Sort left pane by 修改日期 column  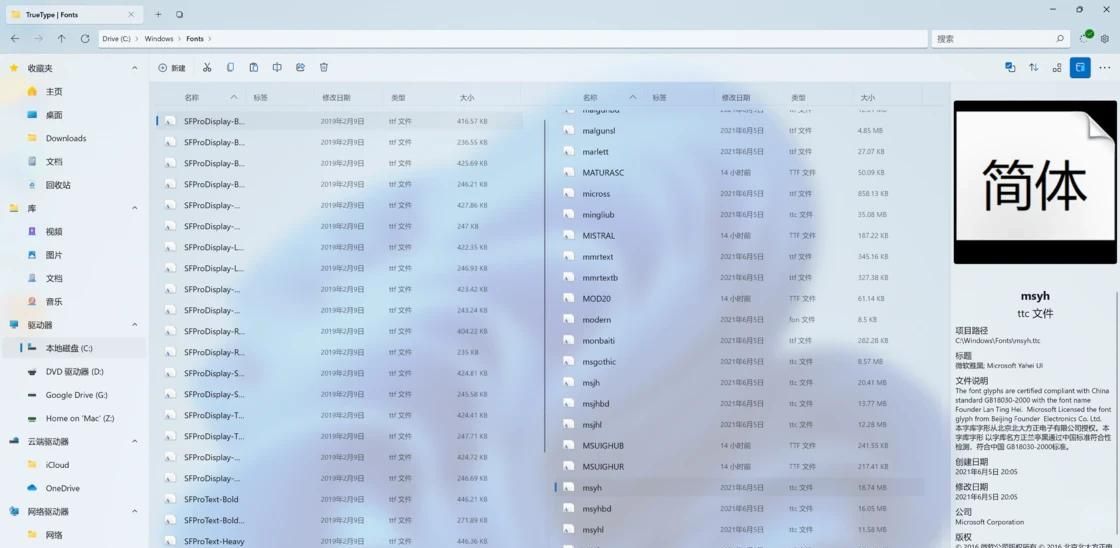tap(336, 97)
